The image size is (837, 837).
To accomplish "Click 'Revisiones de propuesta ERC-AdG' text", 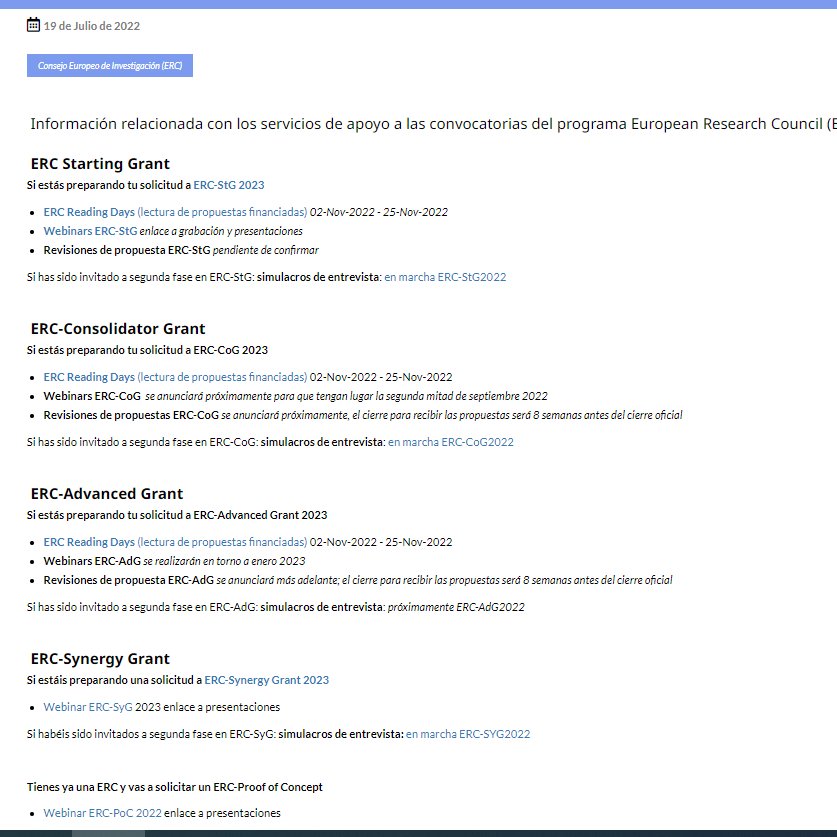I will (x=129, y=580).
